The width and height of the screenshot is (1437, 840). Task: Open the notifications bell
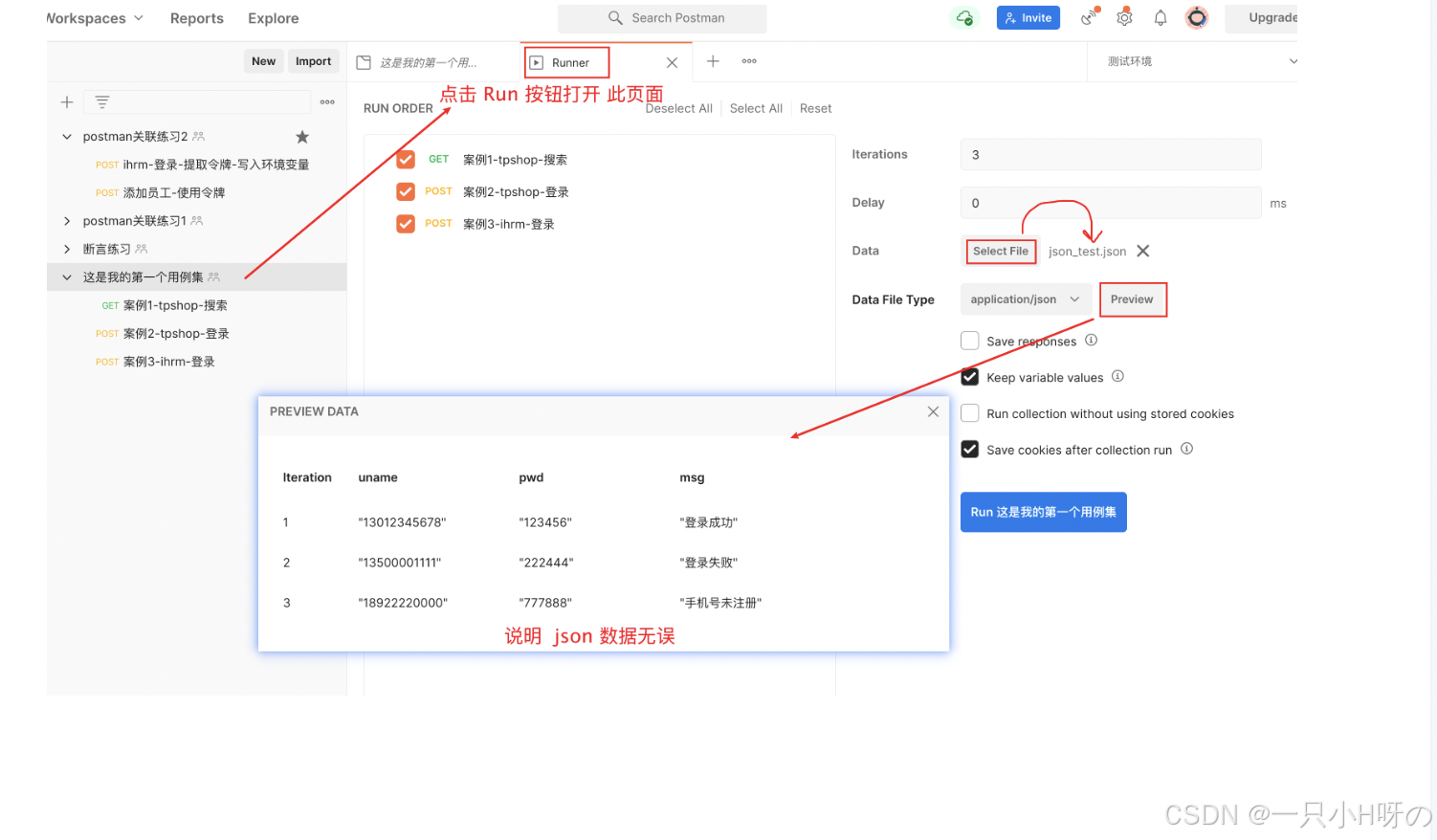point(1160,17)
